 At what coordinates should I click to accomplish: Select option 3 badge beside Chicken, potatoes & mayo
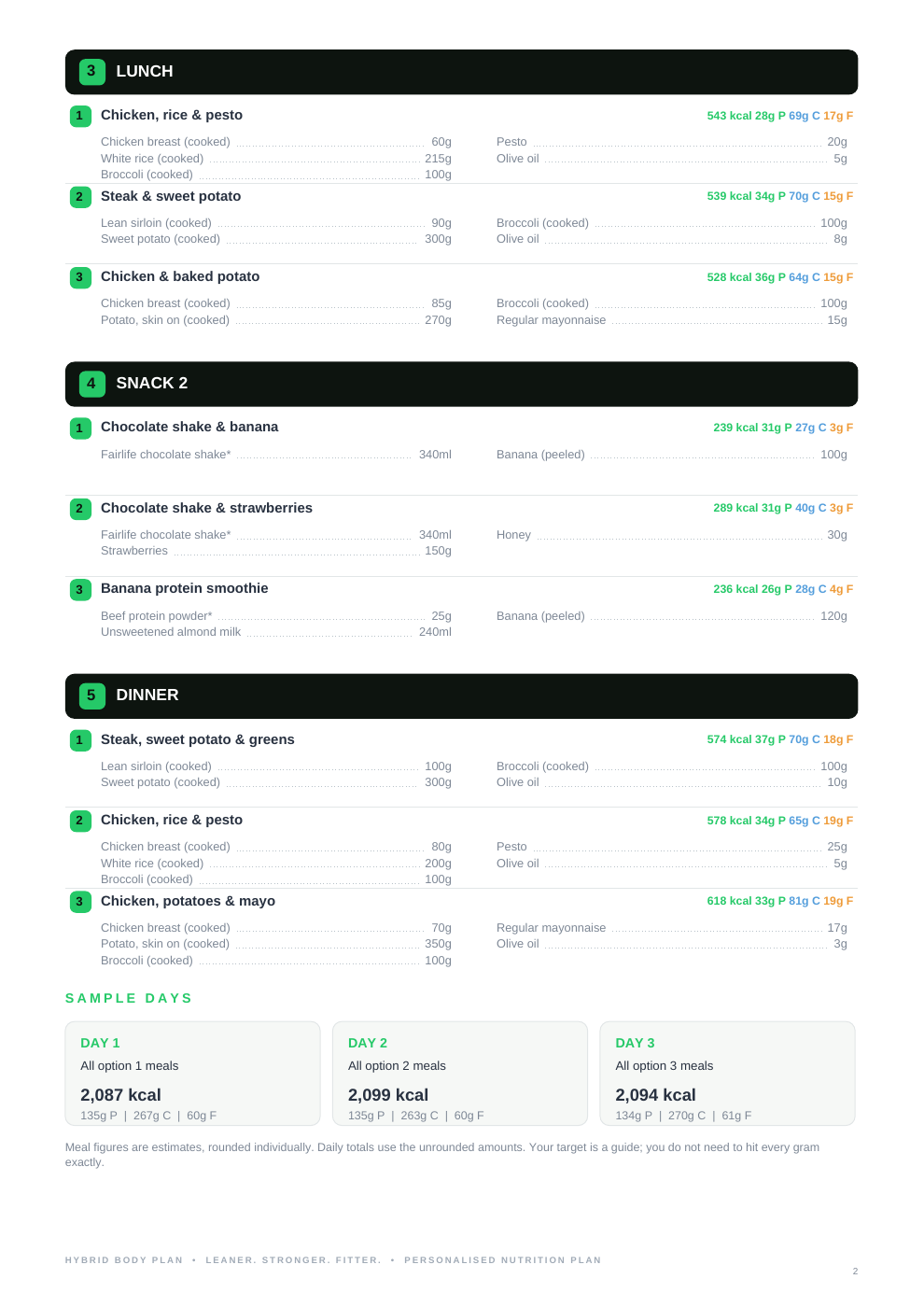click(x=80, y=902)
